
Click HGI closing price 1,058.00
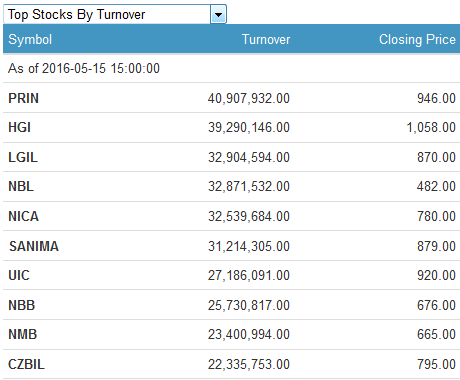coord(431,127)
